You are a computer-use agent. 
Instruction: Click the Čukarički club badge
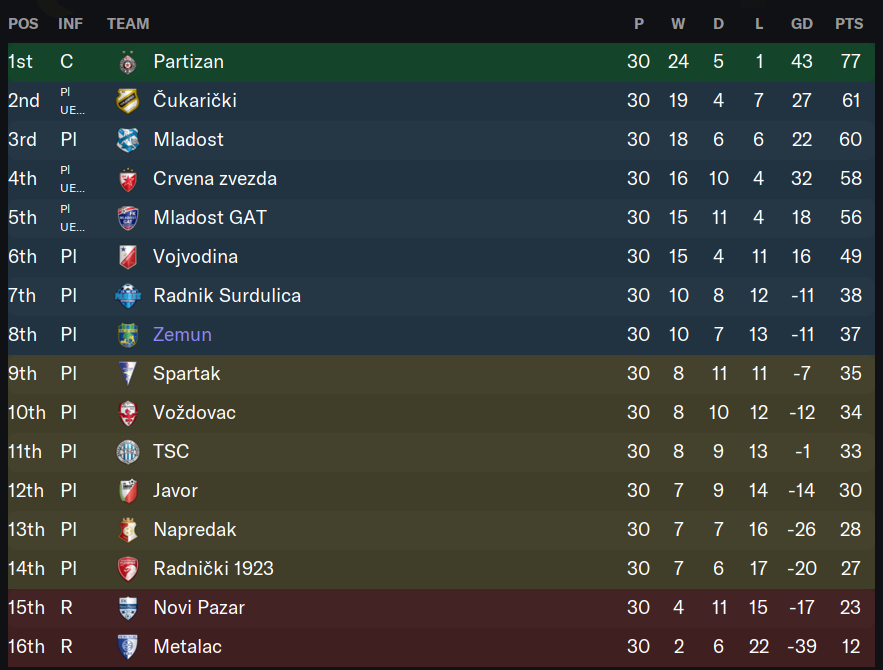pyautogui.click(x=128, y=101)
